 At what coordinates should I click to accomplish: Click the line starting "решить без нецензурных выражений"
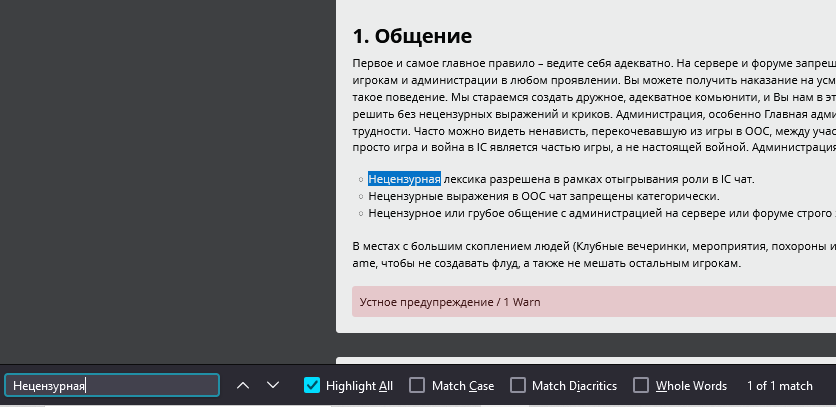click(590, 113)
